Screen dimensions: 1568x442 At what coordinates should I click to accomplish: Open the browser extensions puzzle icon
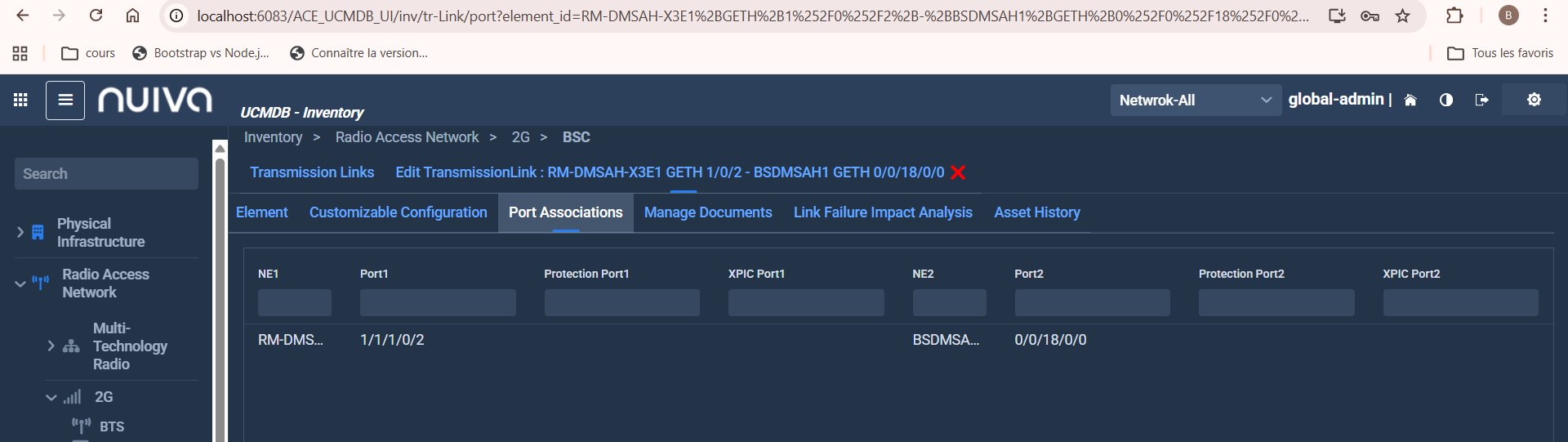pos(1454,16)
